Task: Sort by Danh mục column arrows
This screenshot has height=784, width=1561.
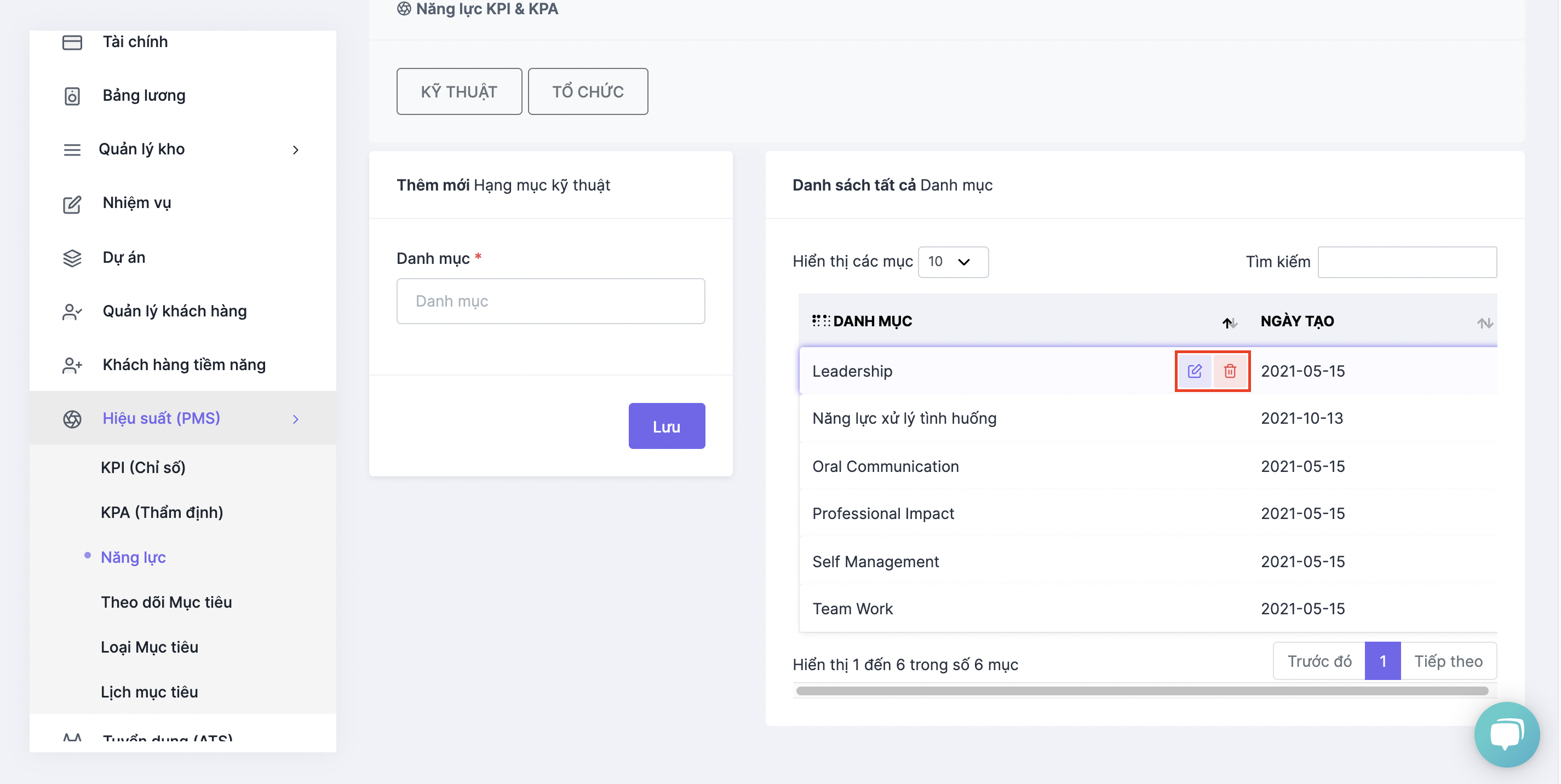Action: [x=1229, y=323]
